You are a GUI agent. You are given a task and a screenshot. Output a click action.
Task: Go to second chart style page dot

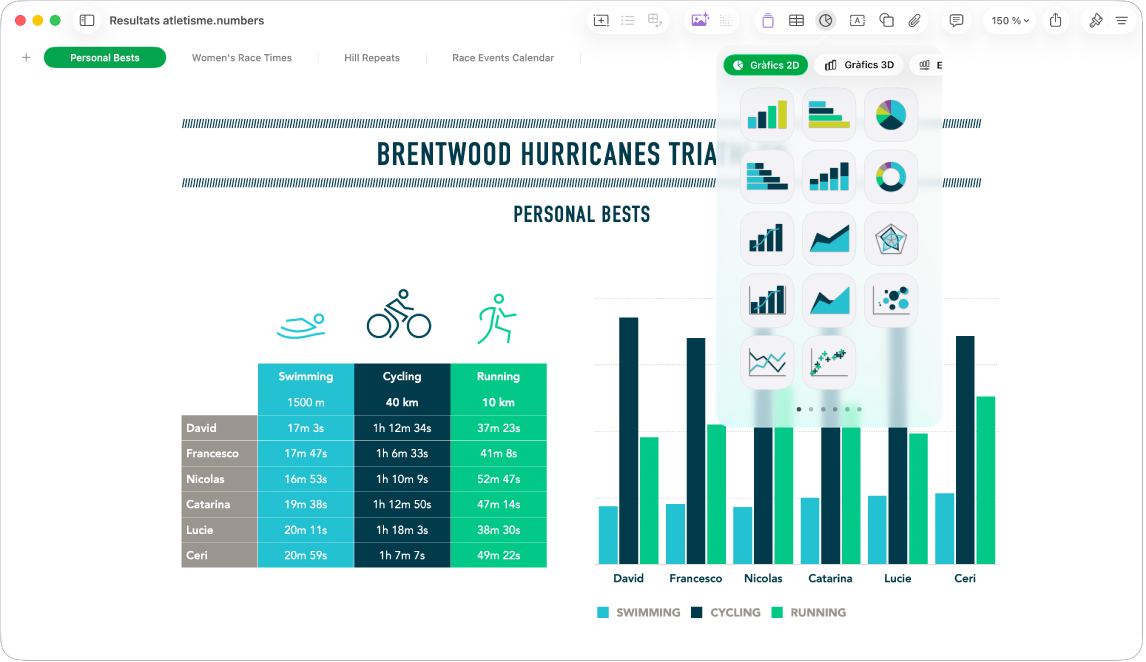pos(811,409)
